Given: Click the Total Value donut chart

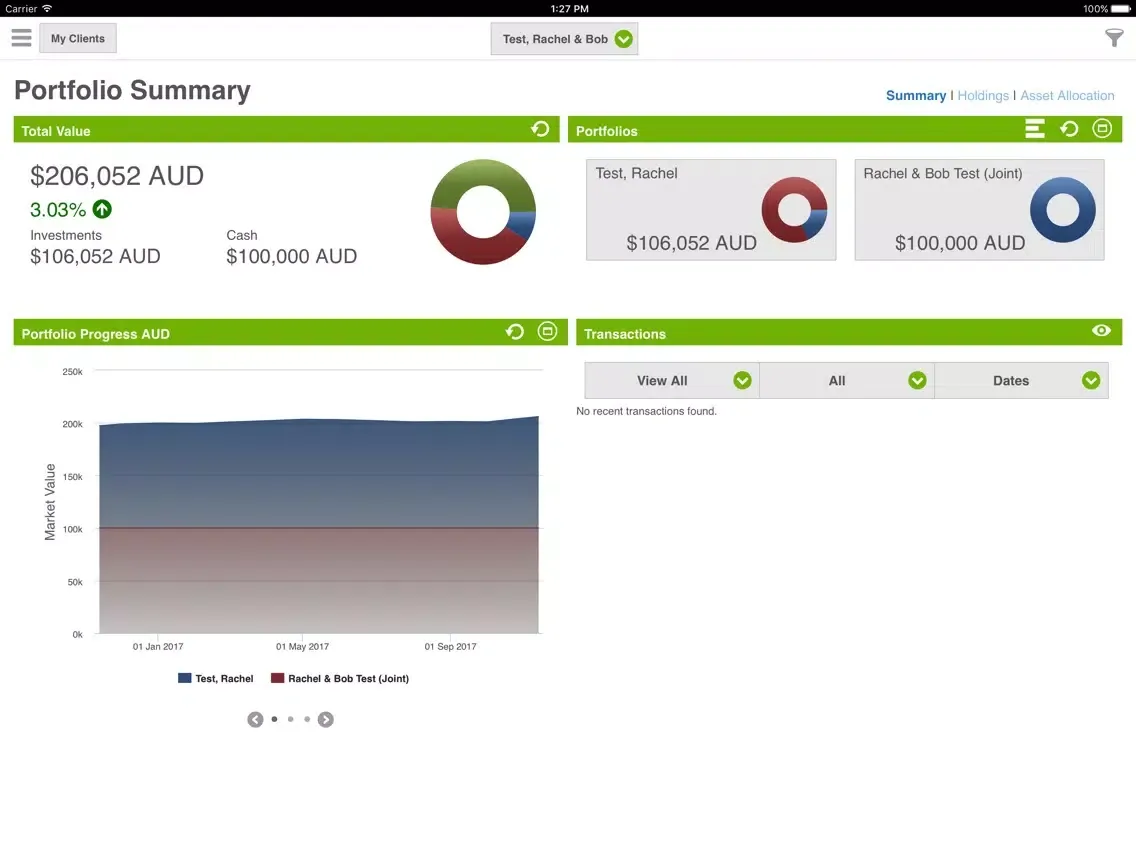Looking at the screenshot, I should [x=483, y=212].
